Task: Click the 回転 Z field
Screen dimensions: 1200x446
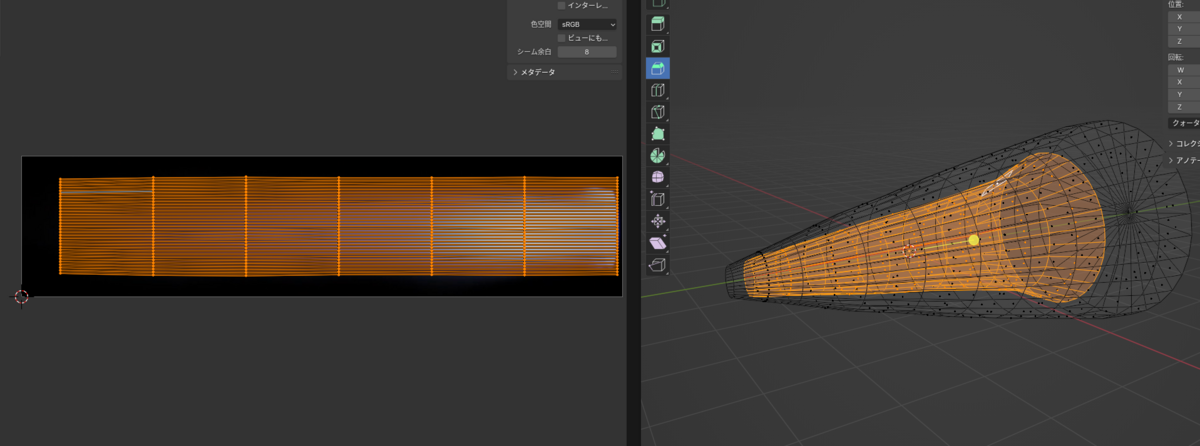Action: (1184, 106)
